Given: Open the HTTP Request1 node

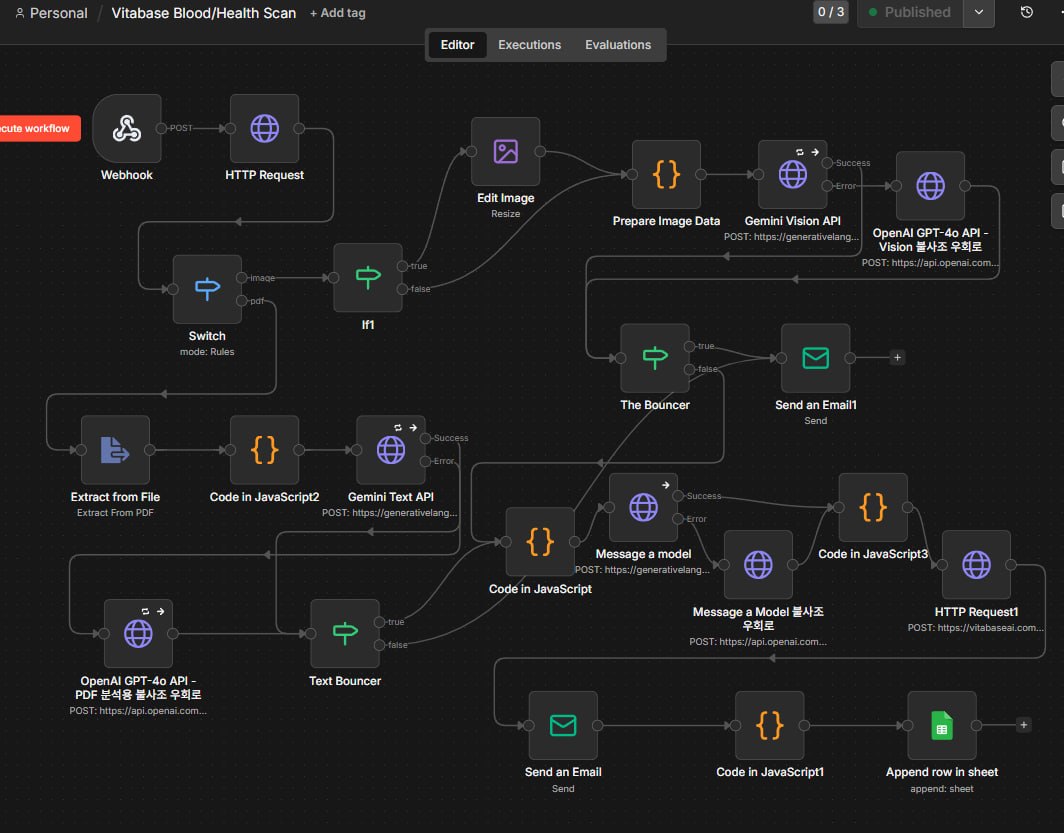Looking at the screenshot, I should (x=976, y=564).
